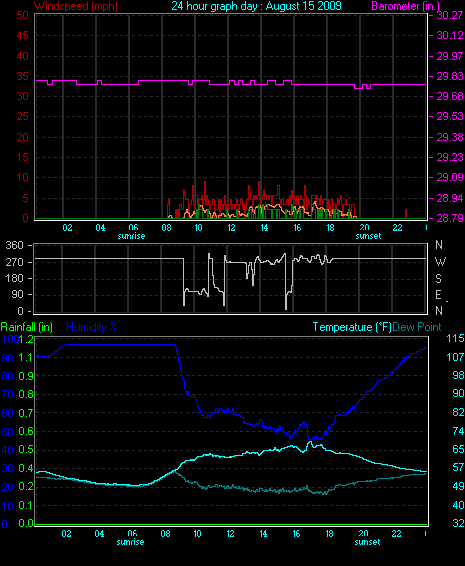465x566 pixels.
Task: Click the temperature axis value 82
Action: pos(458,412)
